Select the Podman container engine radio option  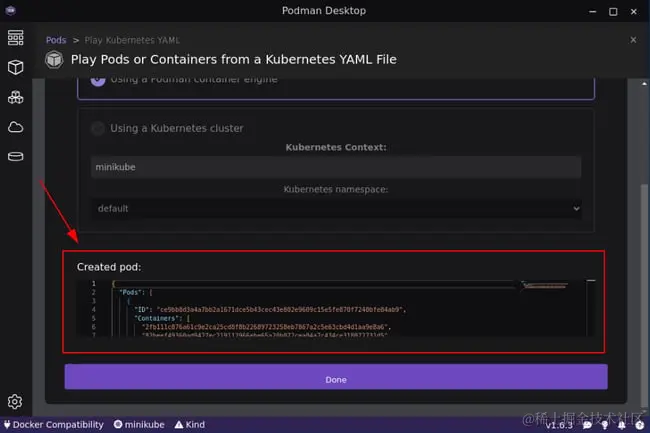pos(98,80)
